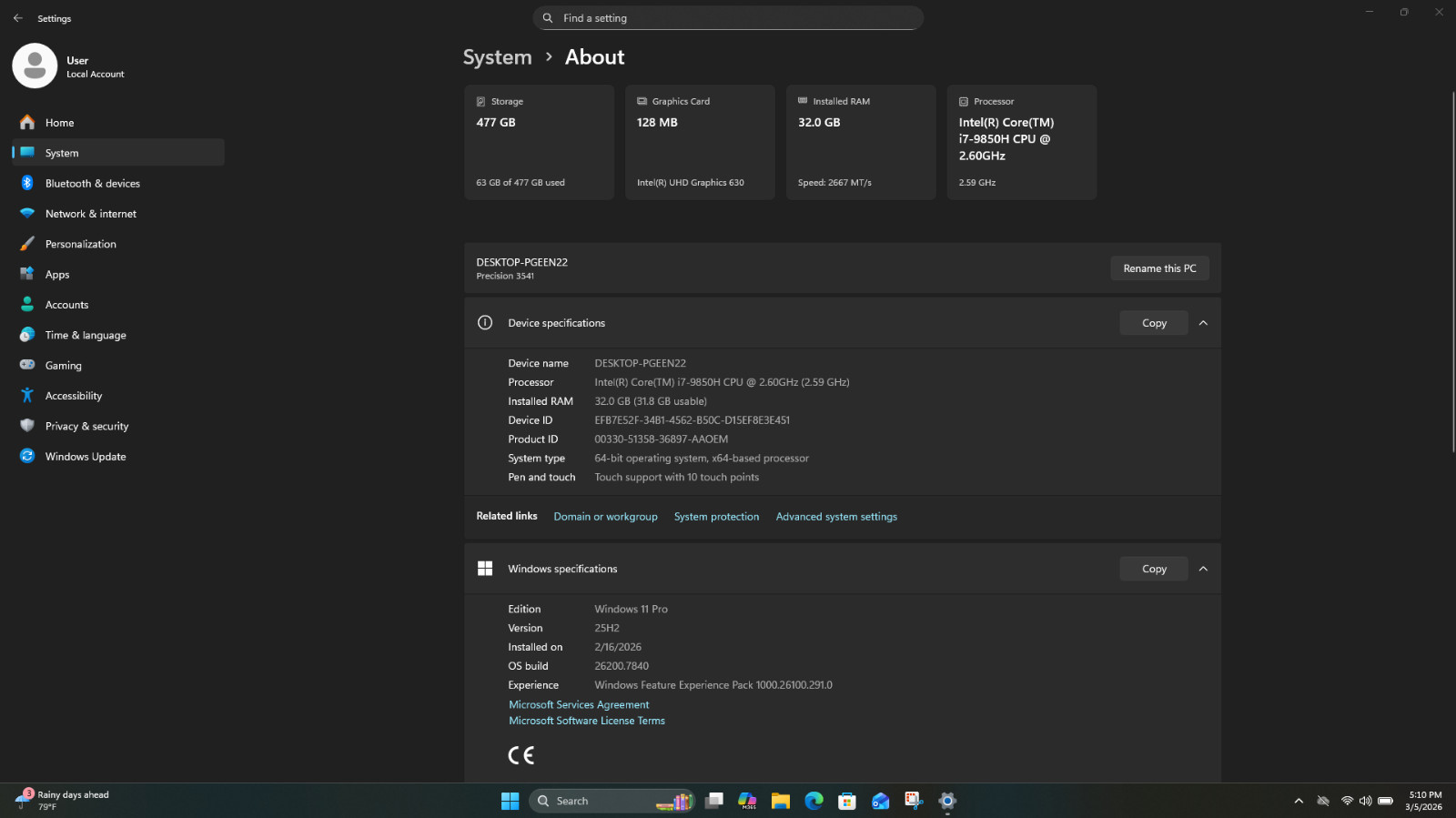The image size is (1456, 818).
Task: Open the Windows Start menu
Action: point(510,801)
